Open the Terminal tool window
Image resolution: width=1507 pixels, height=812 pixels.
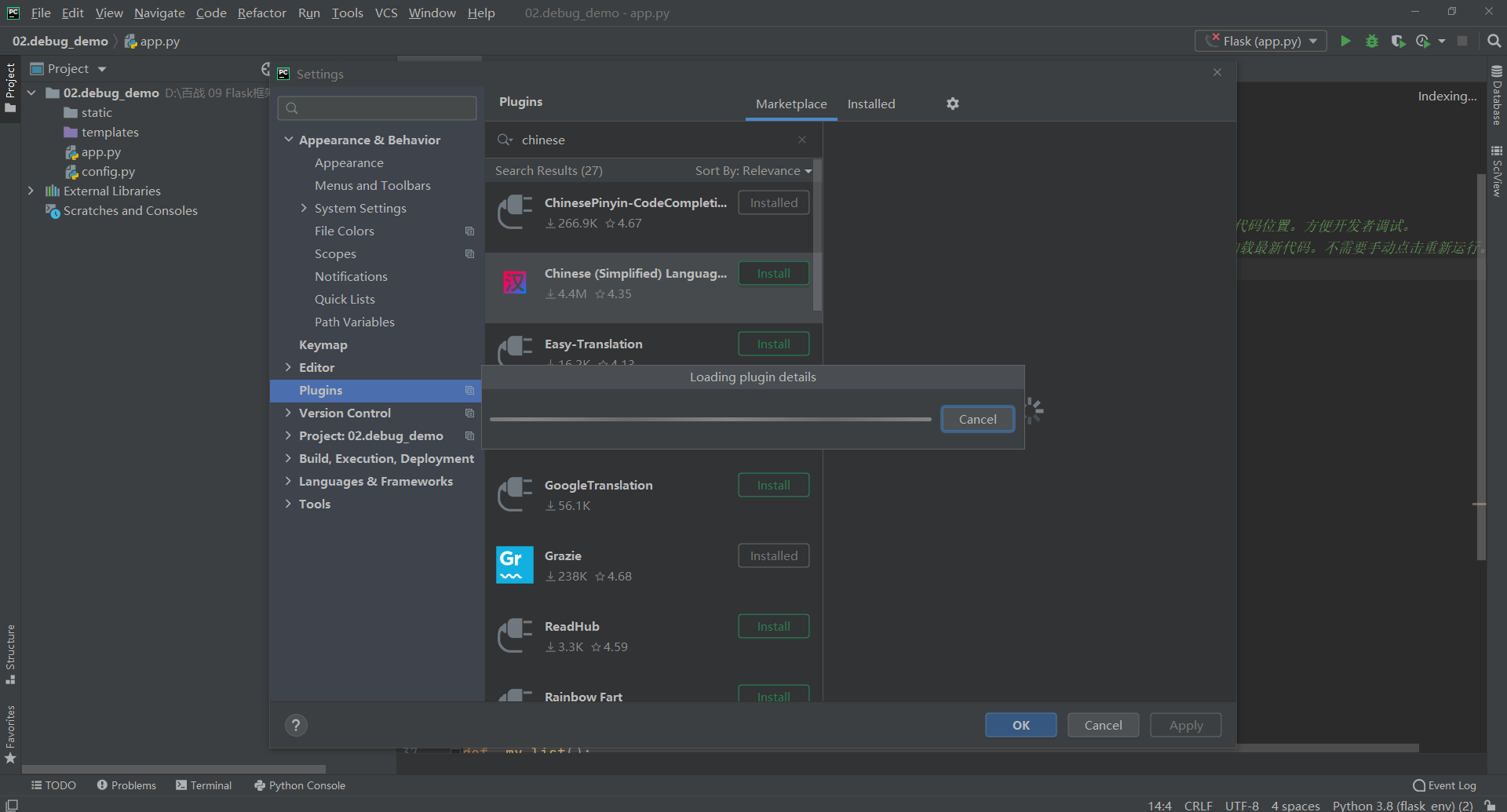point(204,785)
